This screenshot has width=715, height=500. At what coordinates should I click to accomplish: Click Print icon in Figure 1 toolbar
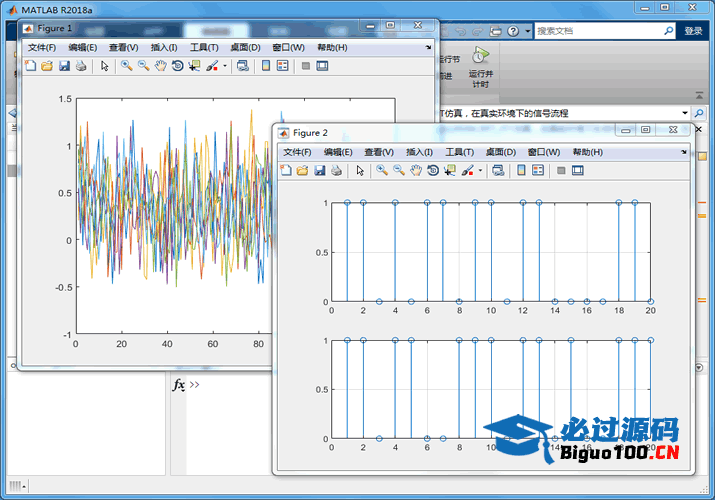(81, 66)
